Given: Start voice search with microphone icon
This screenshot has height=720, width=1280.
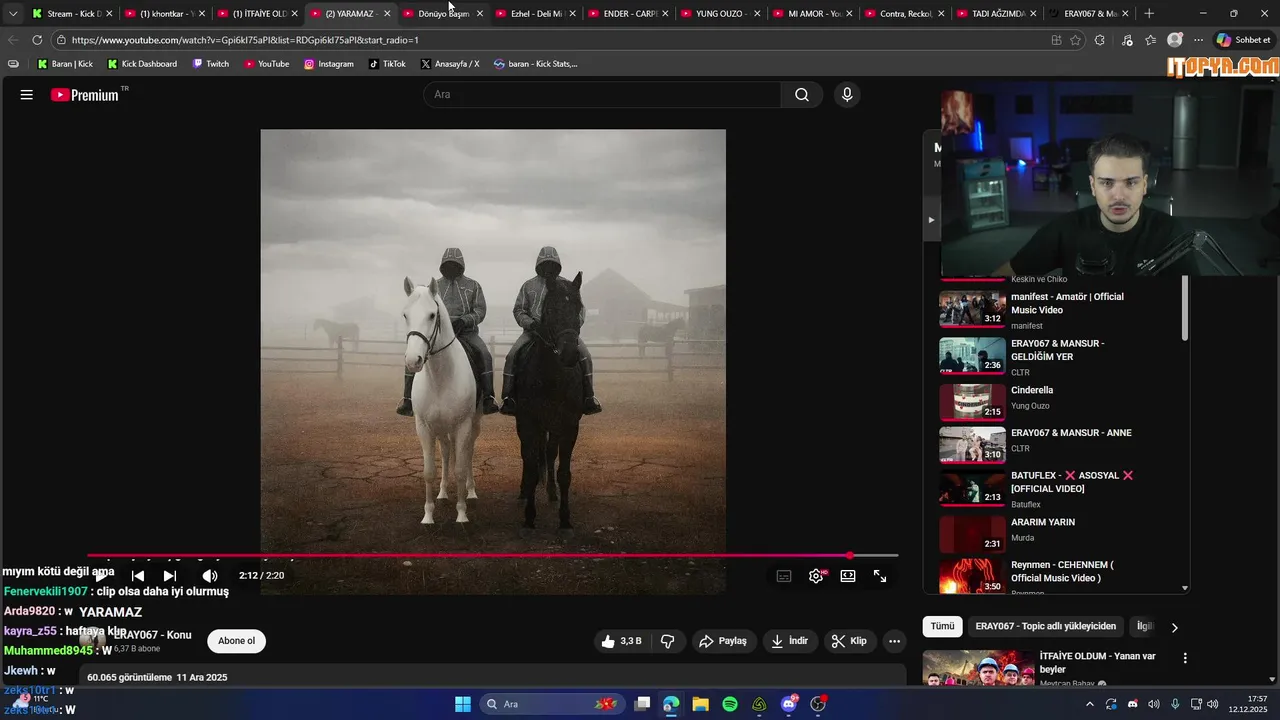Looking at the screenshot, I should 847,95.
